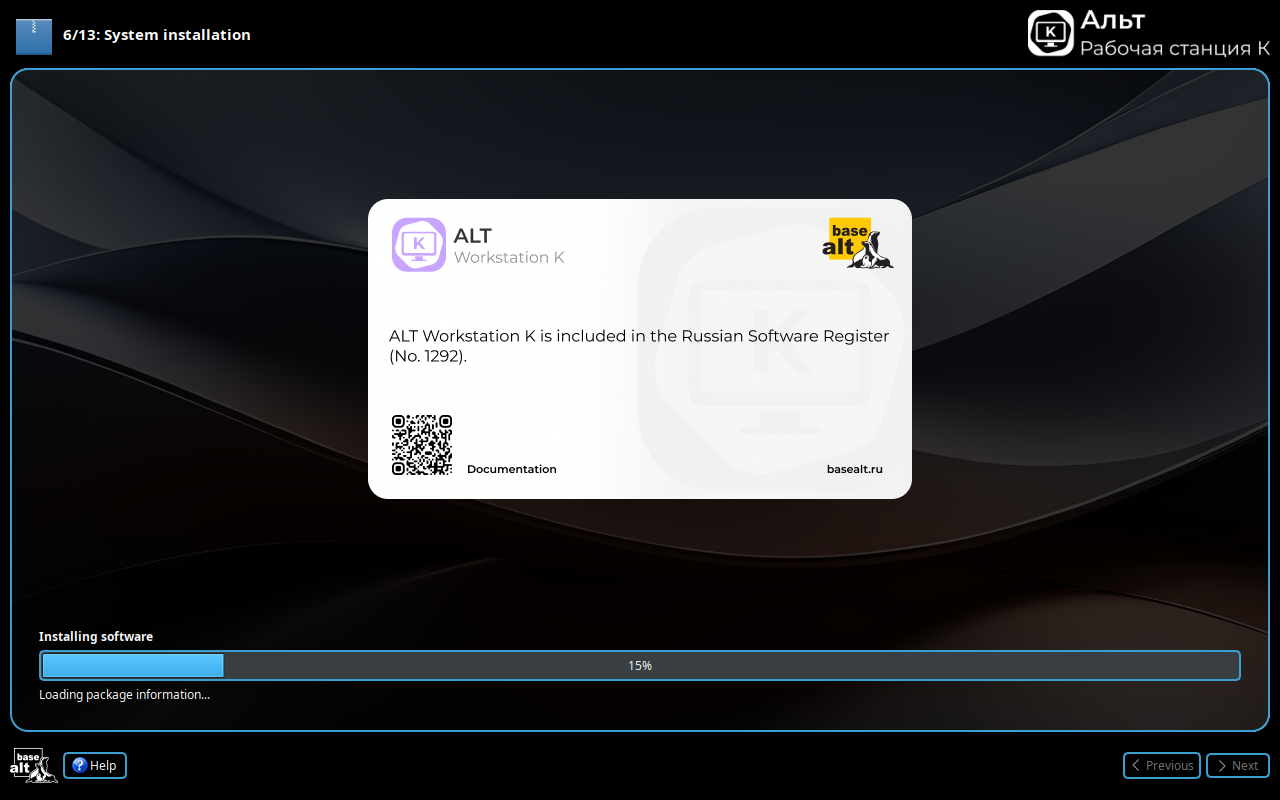Click the 'Workstation K' subtitle on the slide
This screenshot has width=1280, height=800.
[x=509, y=258]
